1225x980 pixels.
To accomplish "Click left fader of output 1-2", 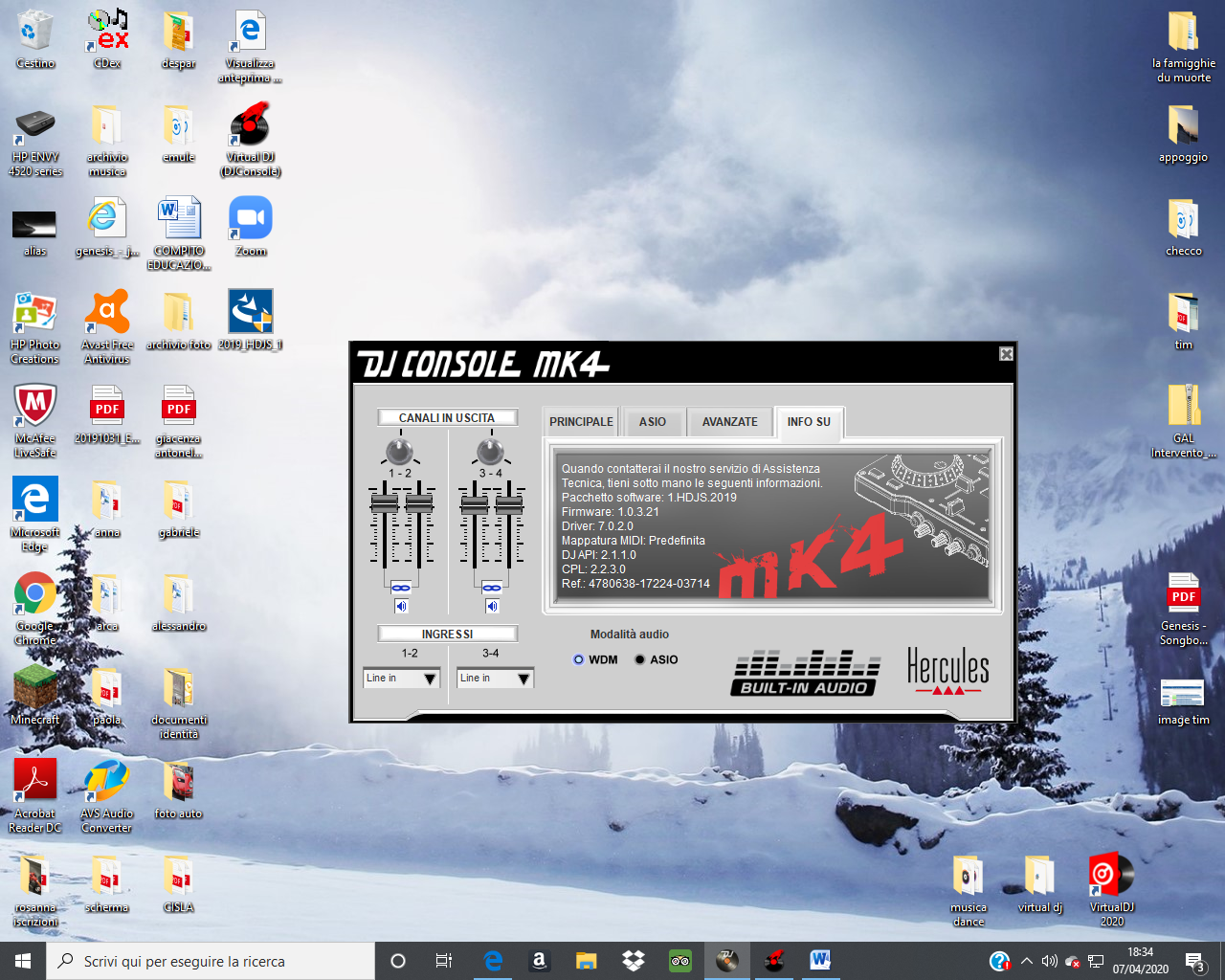I will click(x=385, y=503).
